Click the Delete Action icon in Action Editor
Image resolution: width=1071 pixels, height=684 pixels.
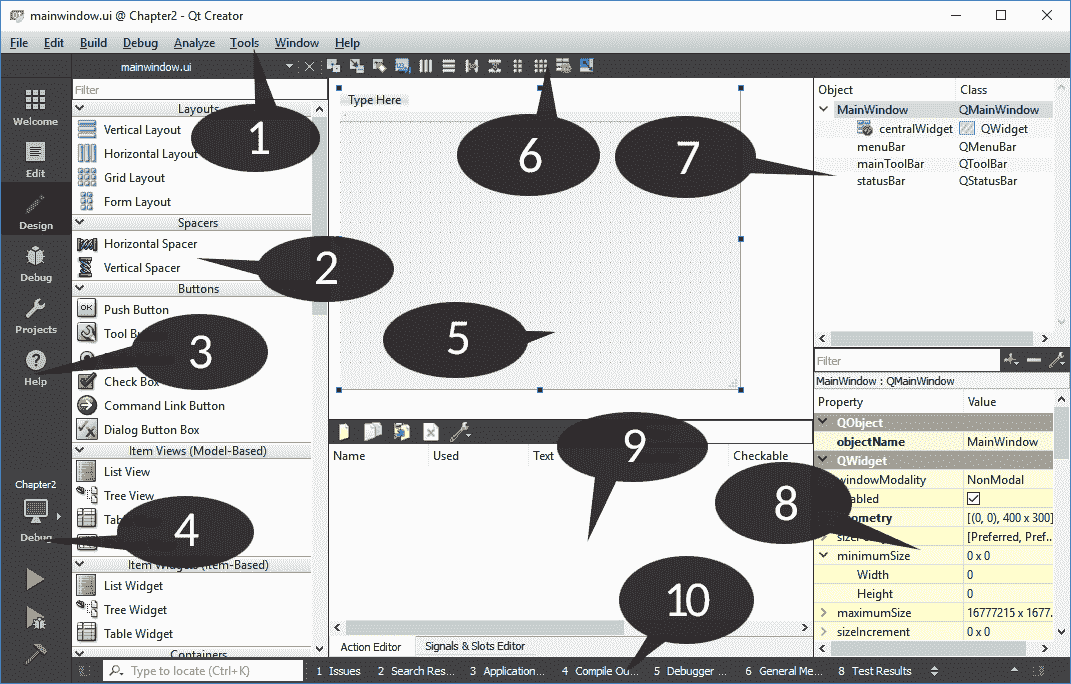point(430,431)
